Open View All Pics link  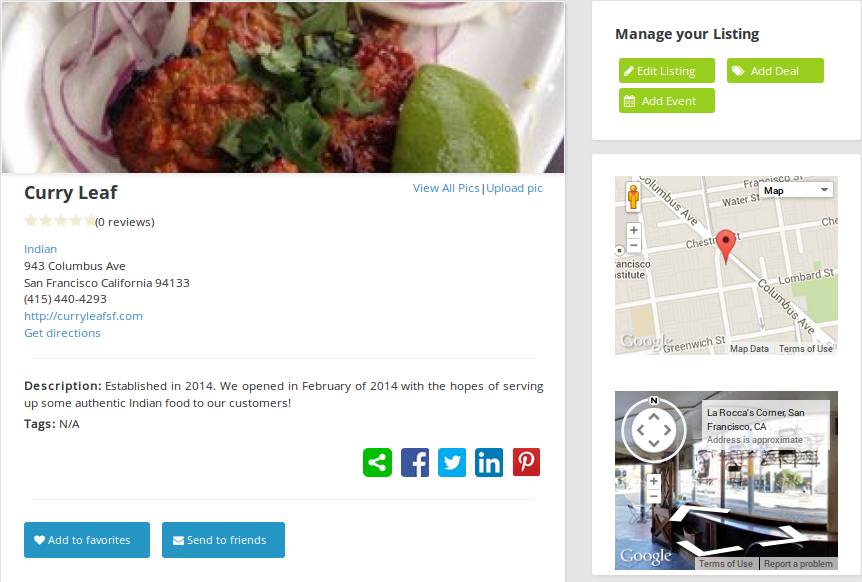tap(446, 189)
